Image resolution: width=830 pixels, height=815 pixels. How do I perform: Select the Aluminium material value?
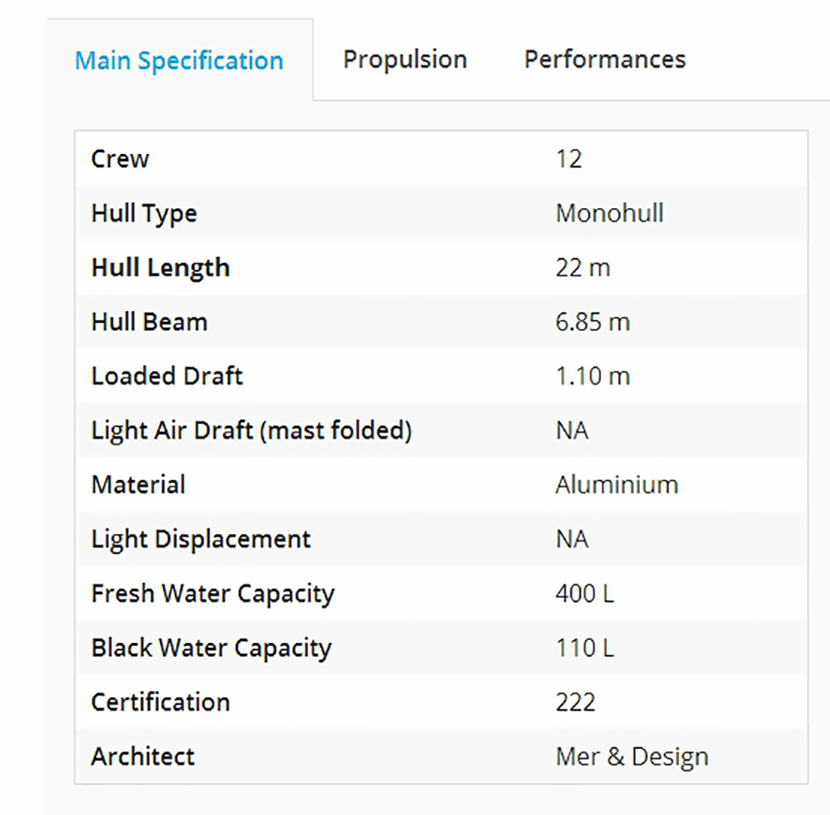617,485
